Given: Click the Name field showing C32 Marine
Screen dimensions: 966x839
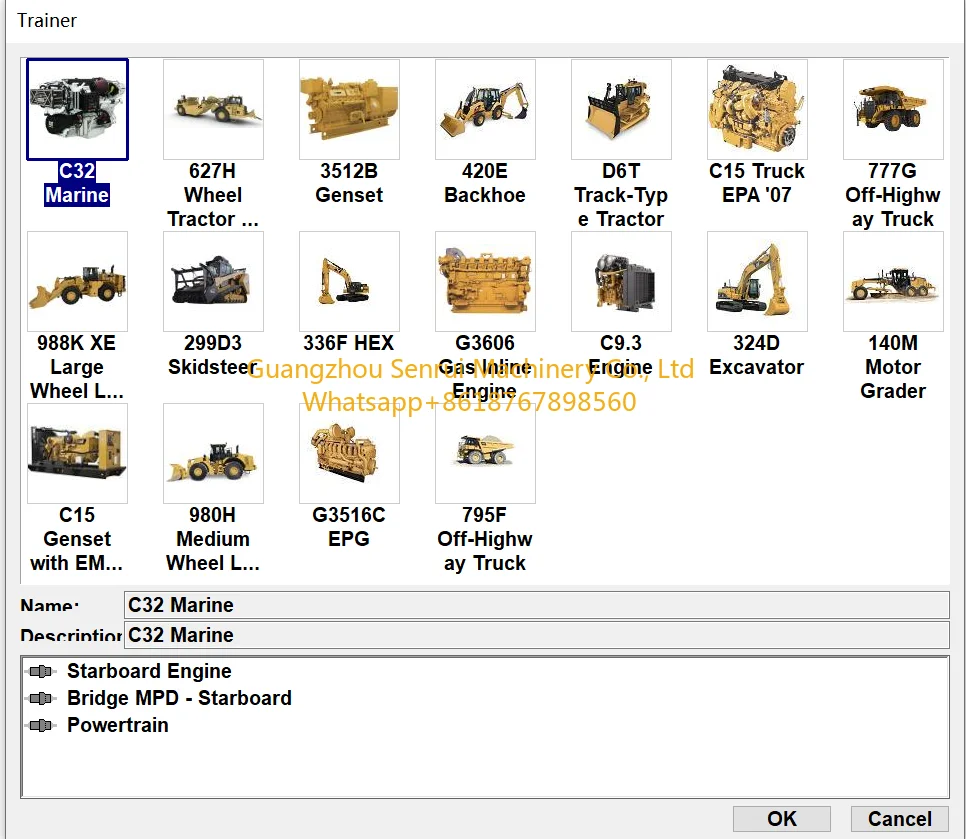Looking at the screenshot, I should pos(536,605).
